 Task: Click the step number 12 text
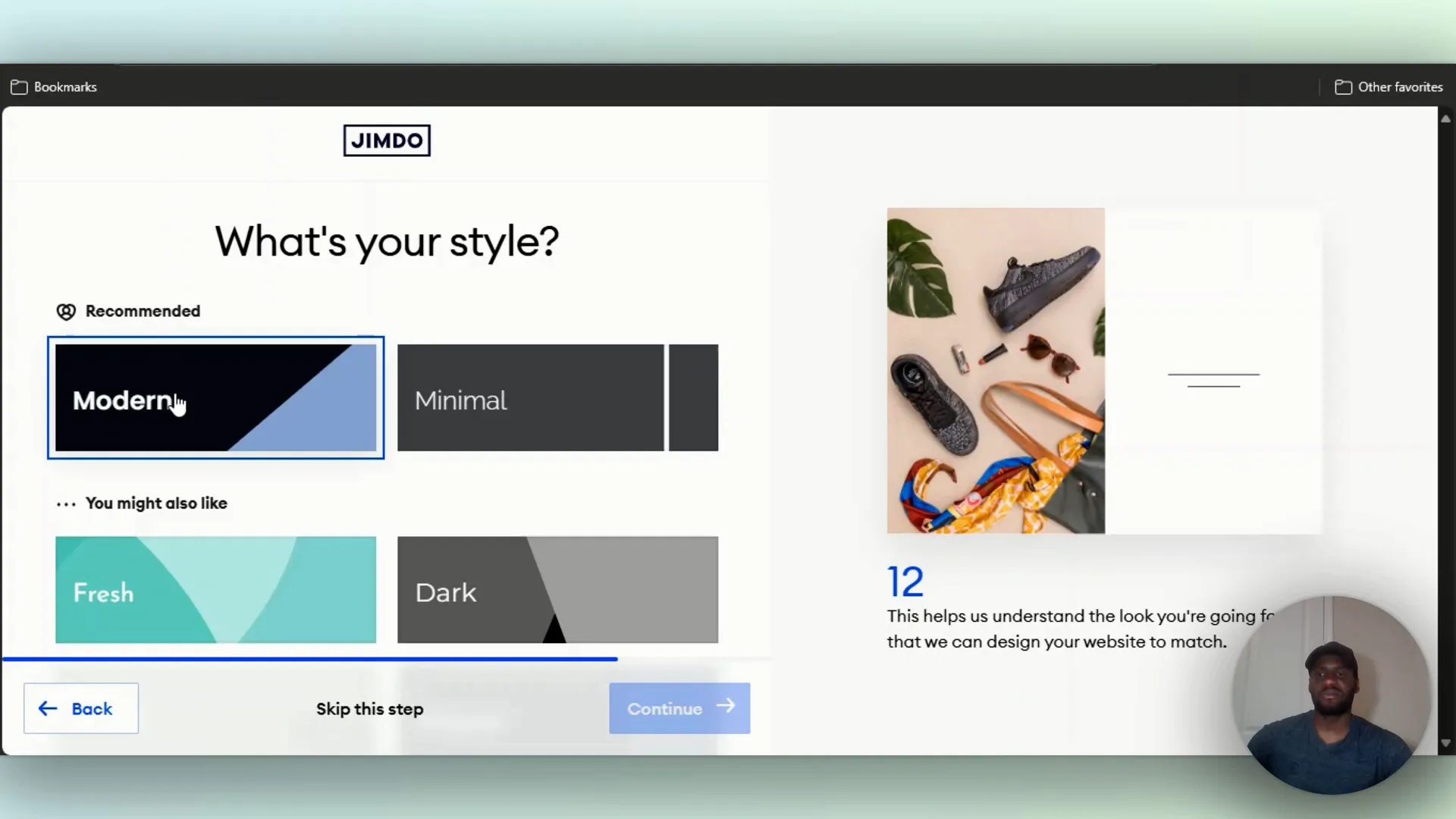click(x=905, y=582)
